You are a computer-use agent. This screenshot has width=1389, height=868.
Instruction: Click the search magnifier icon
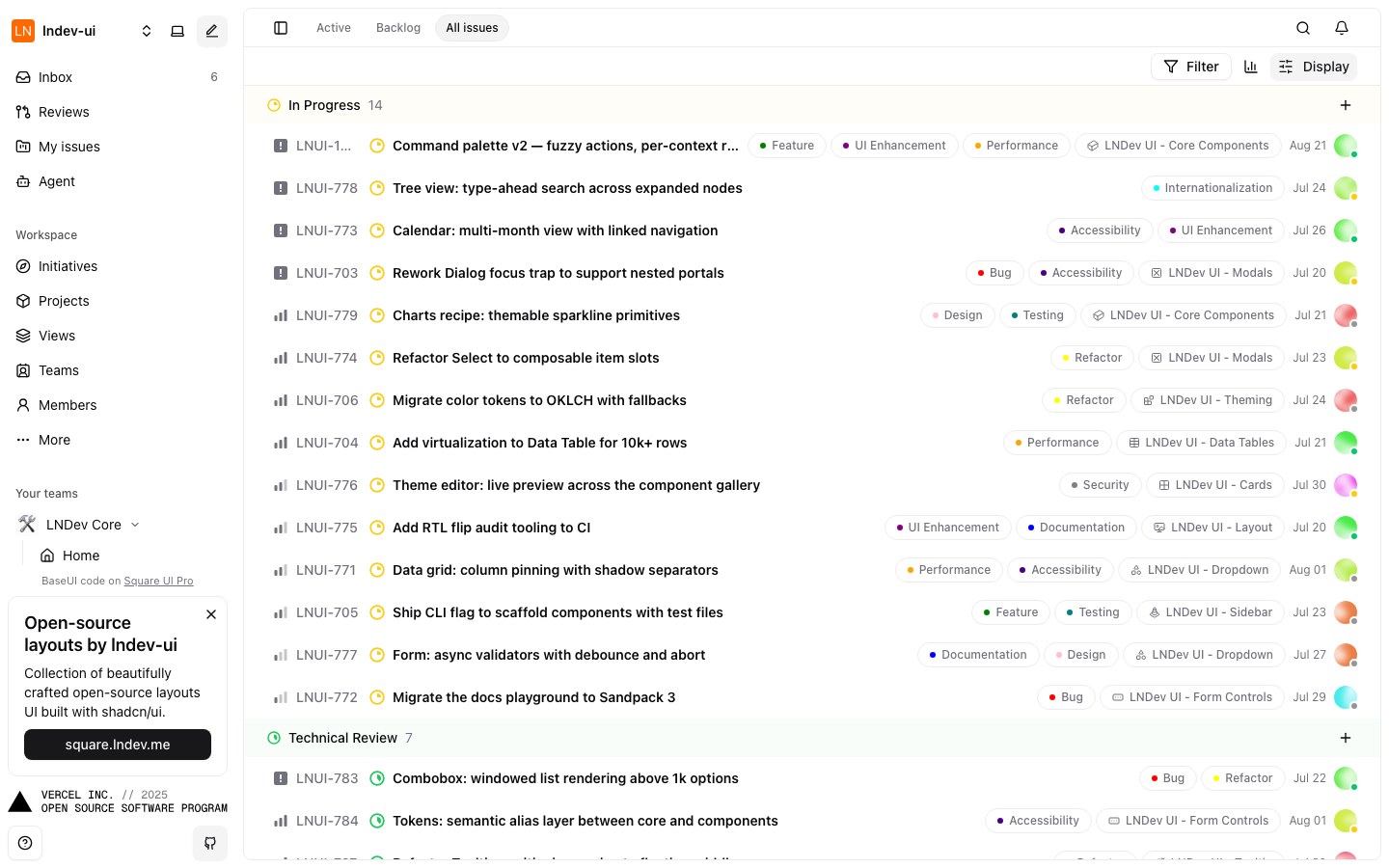tap(1303, 28)
